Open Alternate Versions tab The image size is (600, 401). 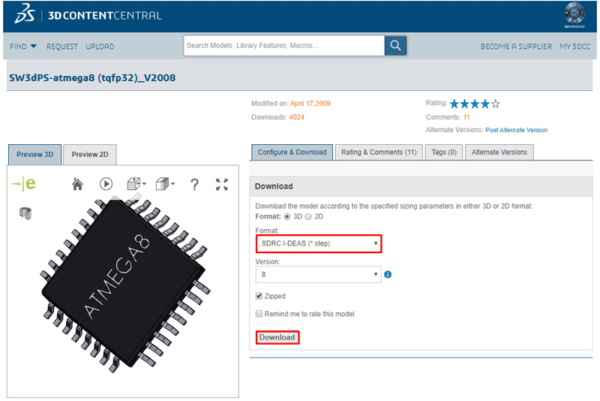(499, 152)
